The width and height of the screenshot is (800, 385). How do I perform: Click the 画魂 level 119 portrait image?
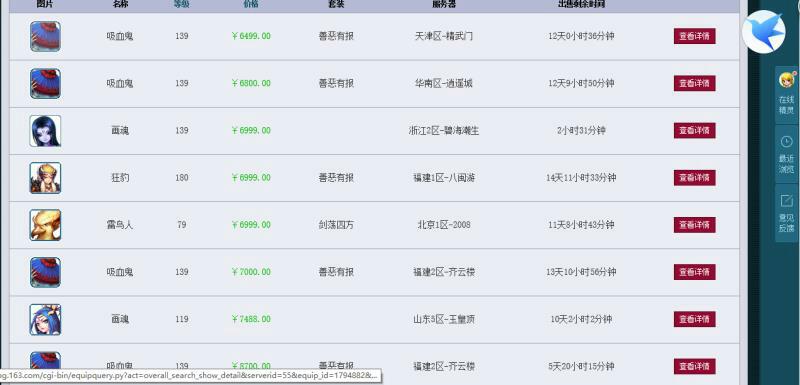coord(45,319)
